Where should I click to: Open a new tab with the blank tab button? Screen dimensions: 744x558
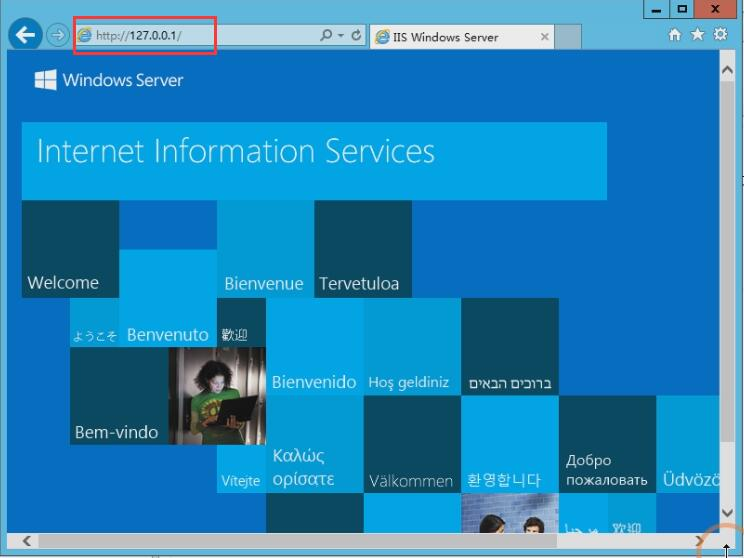[568, 37]
